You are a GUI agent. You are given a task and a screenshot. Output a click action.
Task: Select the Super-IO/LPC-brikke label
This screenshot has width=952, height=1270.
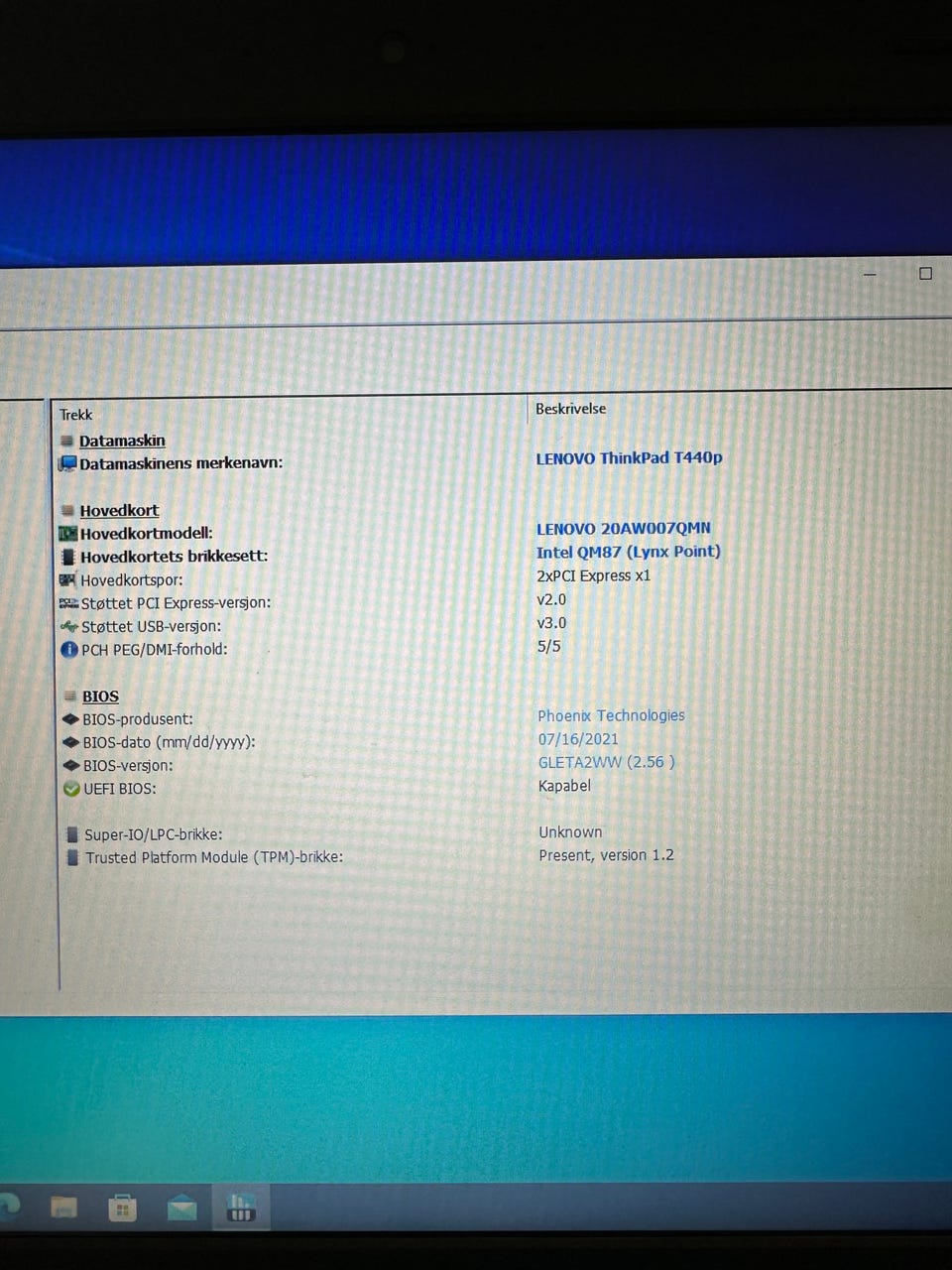click(x=153, y=834)
